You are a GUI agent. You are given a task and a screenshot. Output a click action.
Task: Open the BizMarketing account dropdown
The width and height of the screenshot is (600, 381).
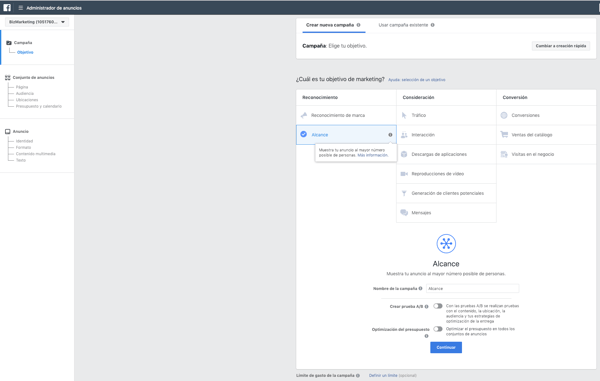[x=37, y=22]
